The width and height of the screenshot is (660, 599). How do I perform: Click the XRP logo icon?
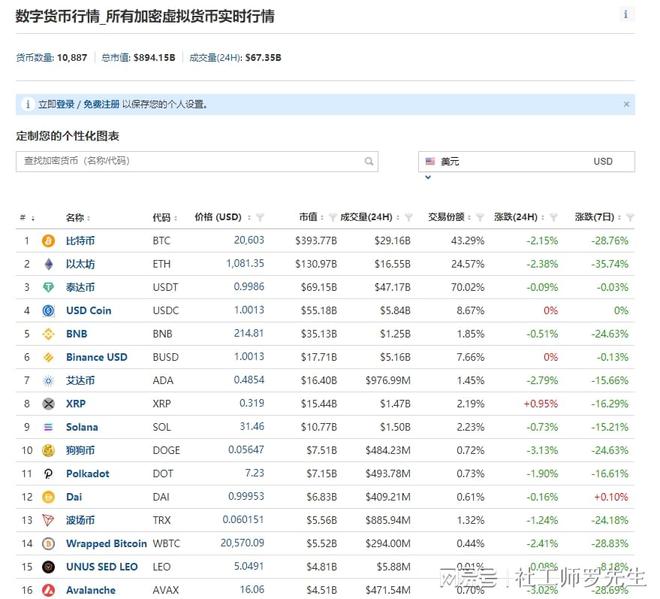coord(48,404)
